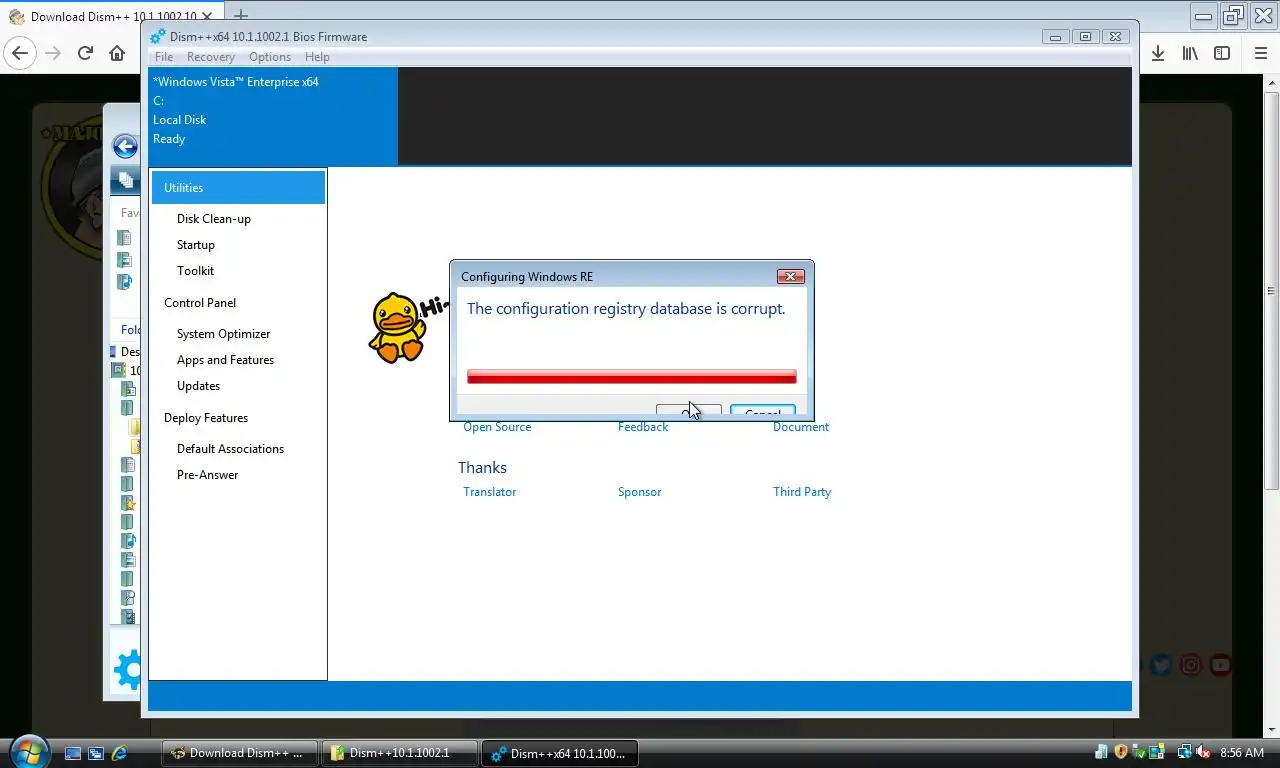Go to the browser Home page
The width and height of the screenshot is (1280, 768).
[x=117, y=53]
